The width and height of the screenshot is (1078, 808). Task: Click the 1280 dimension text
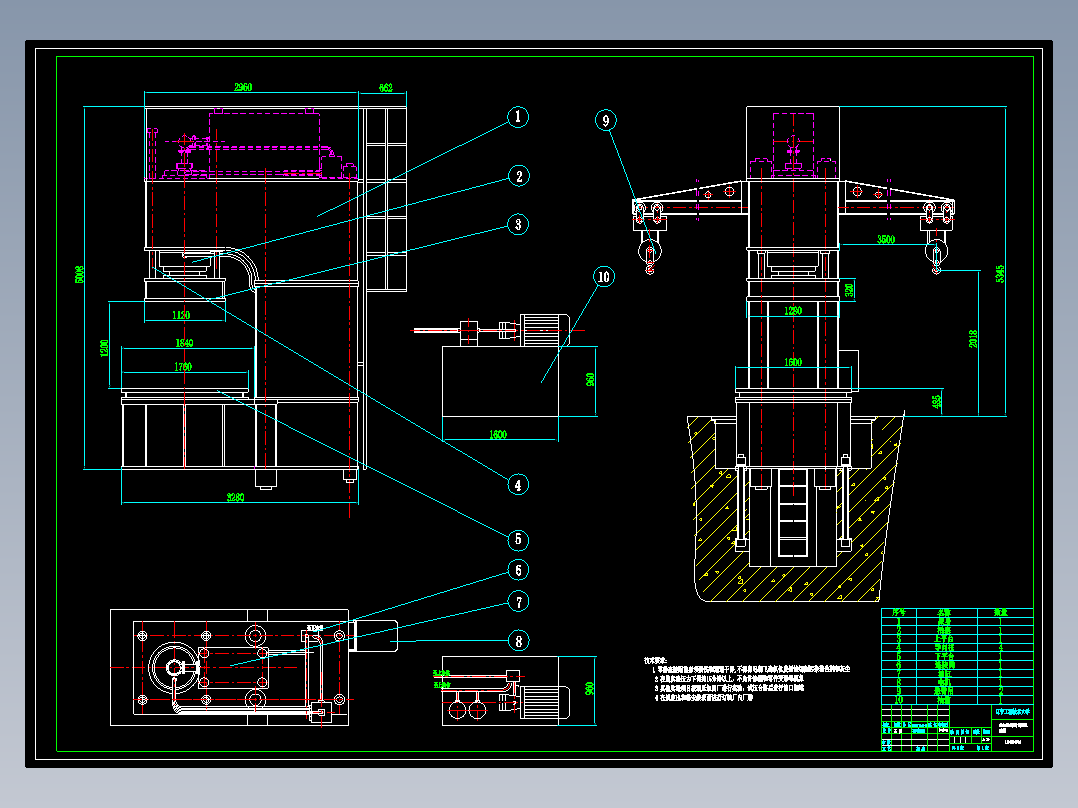coord(793,311)
